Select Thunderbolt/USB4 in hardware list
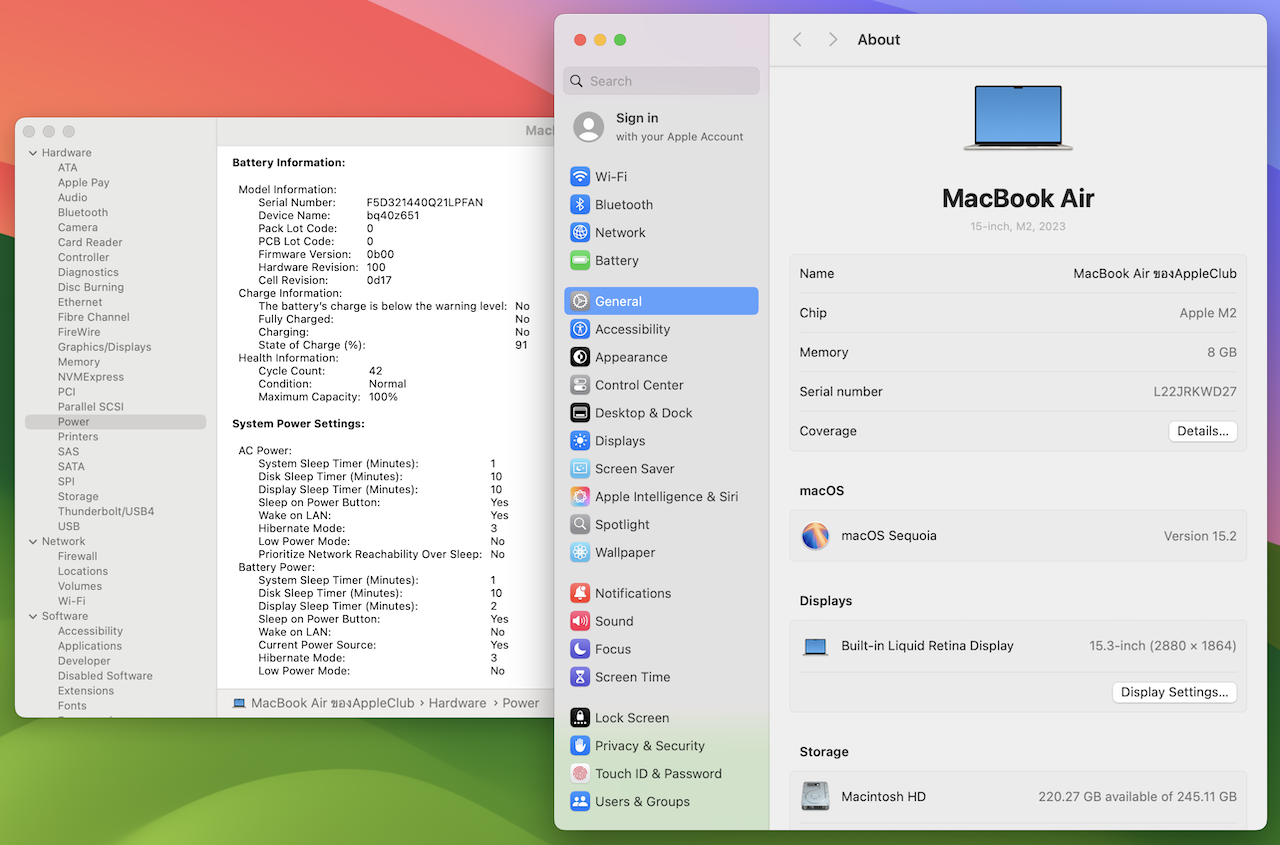This screenshot has height=845, width=1280. 106,512
